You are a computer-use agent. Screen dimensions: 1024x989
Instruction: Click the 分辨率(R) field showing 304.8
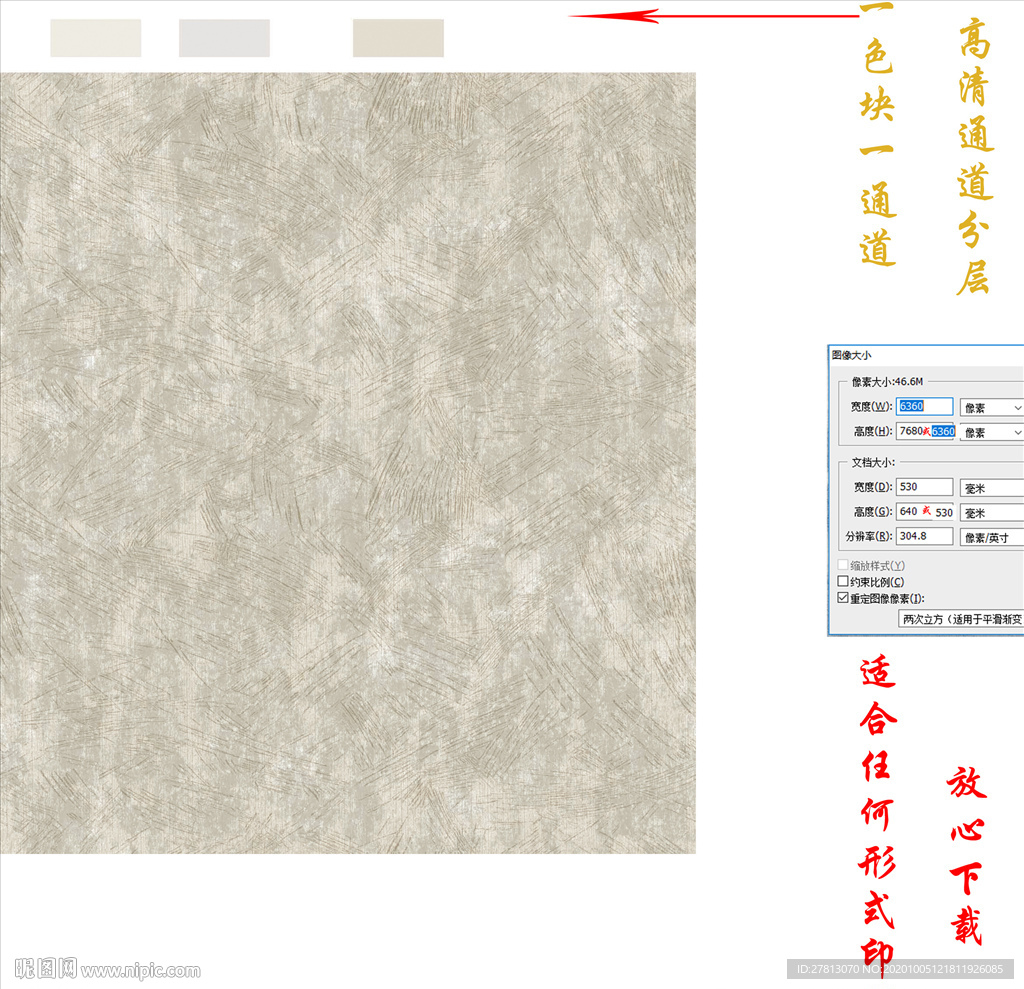click(x=924, y=536)
